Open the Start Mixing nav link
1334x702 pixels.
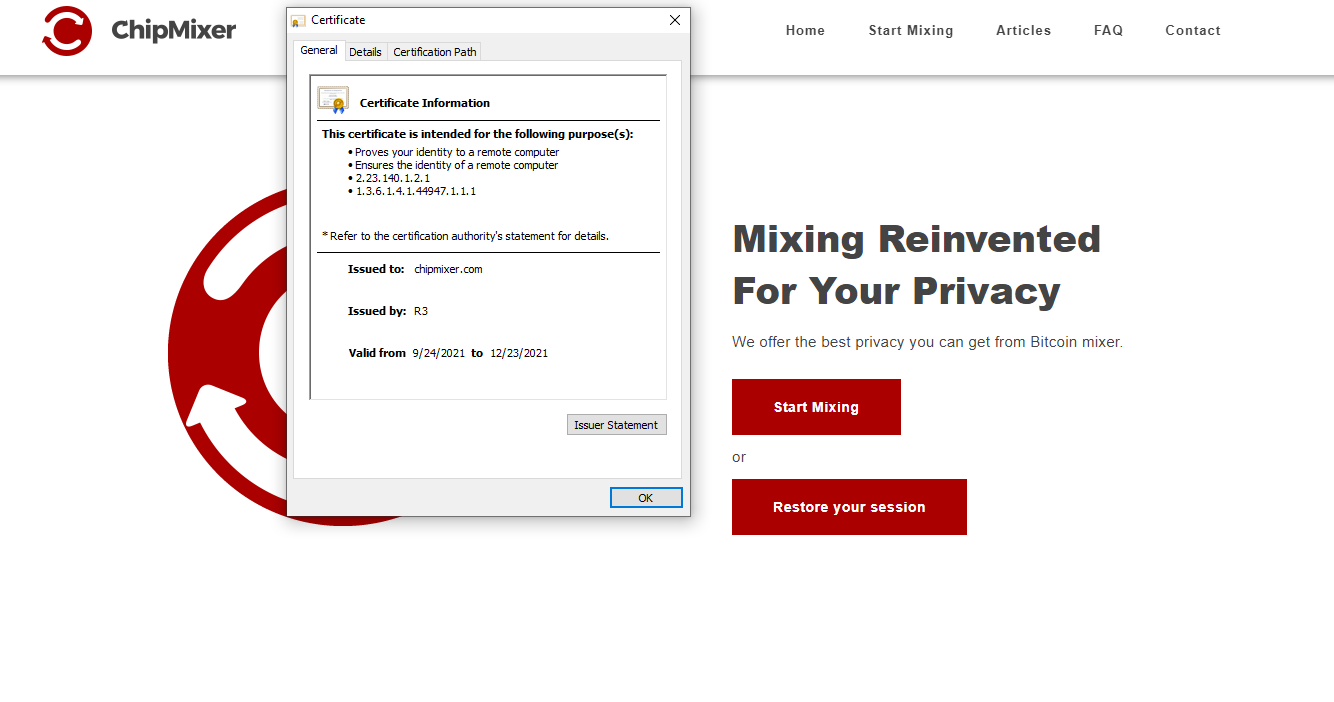point(911,31)
